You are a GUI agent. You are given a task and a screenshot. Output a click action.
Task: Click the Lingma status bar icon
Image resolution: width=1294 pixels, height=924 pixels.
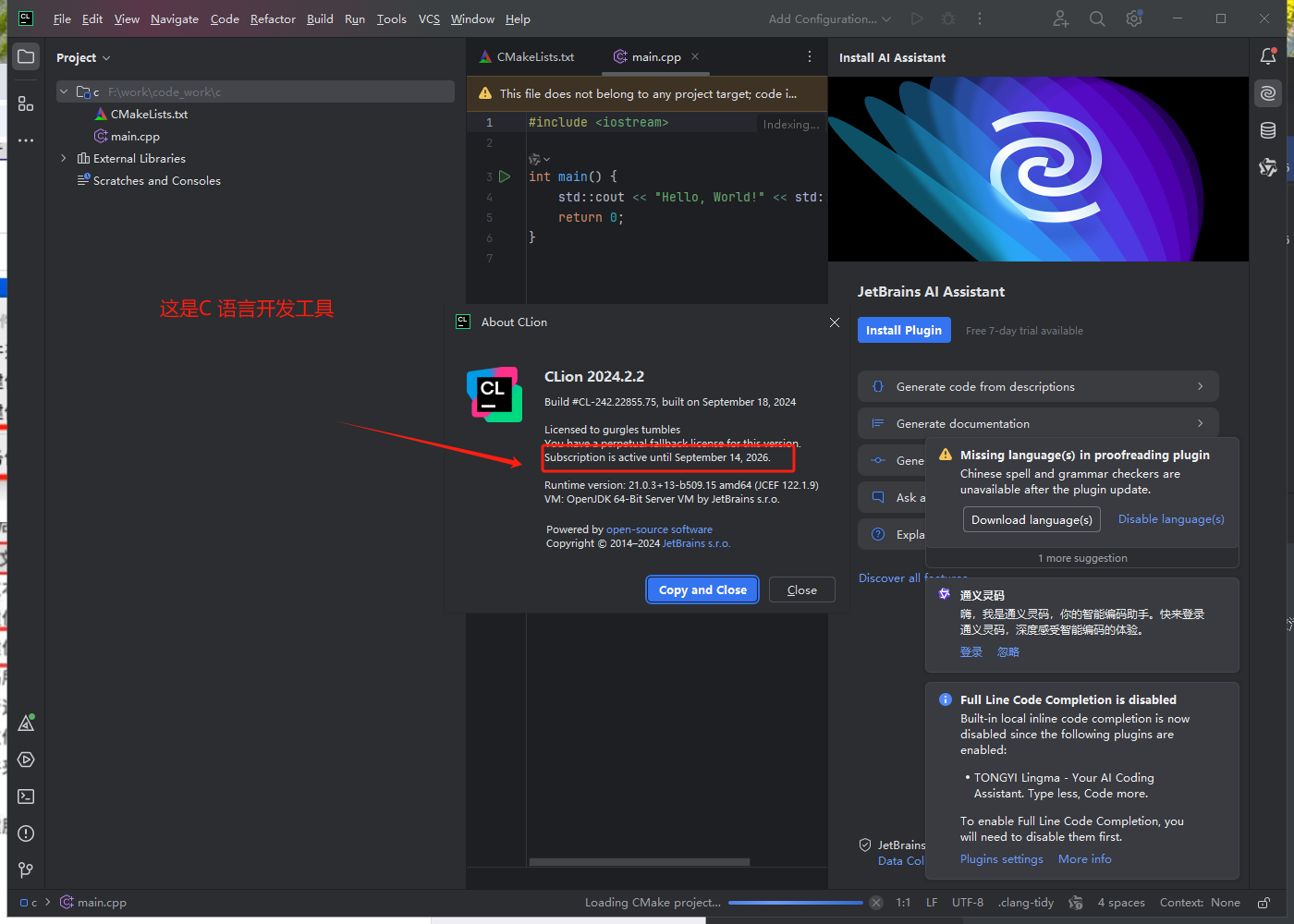coord(1076,903)
